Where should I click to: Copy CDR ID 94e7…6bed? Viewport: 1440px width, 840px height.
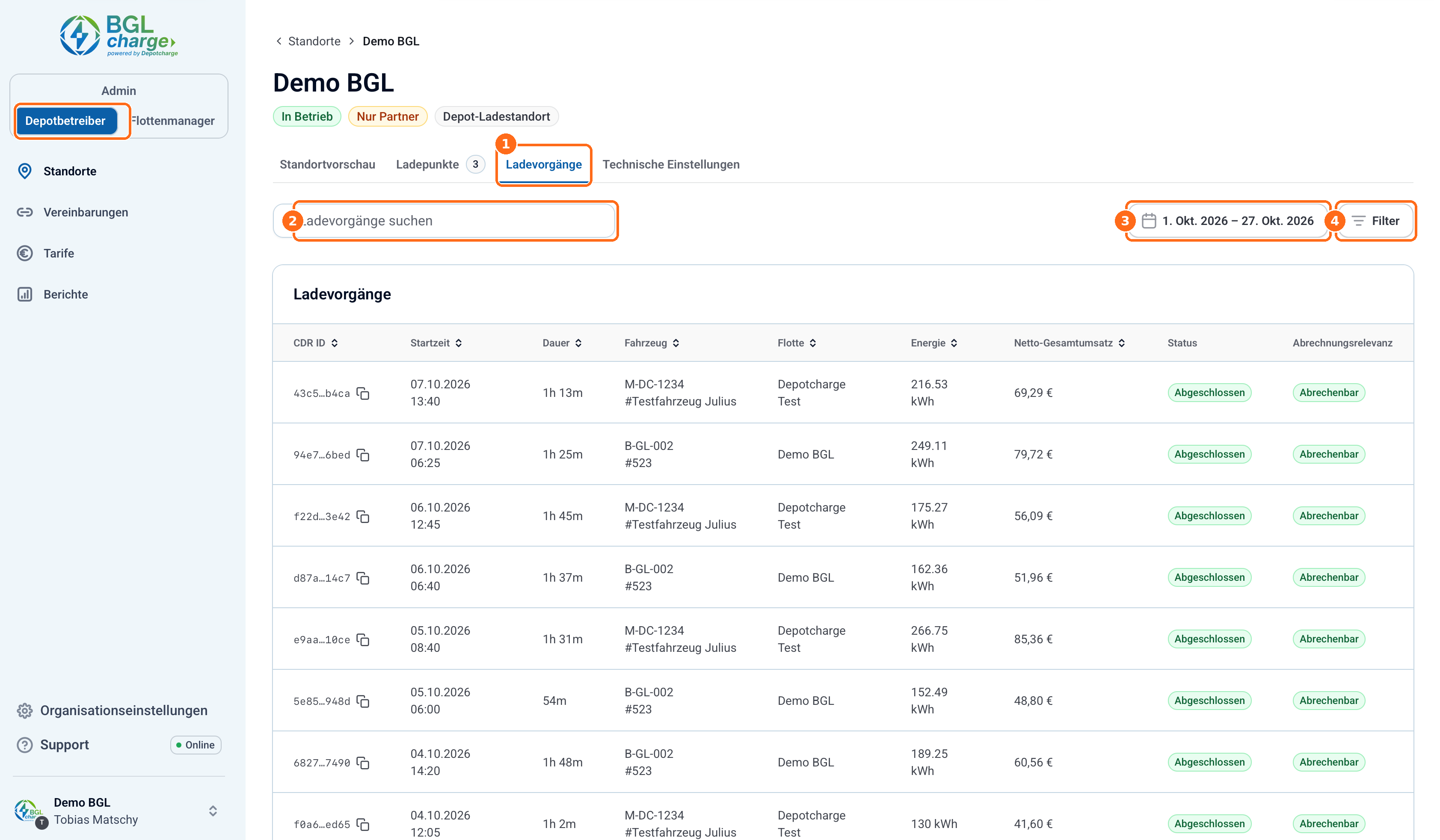pyautogui.click(x=363, y=455)
